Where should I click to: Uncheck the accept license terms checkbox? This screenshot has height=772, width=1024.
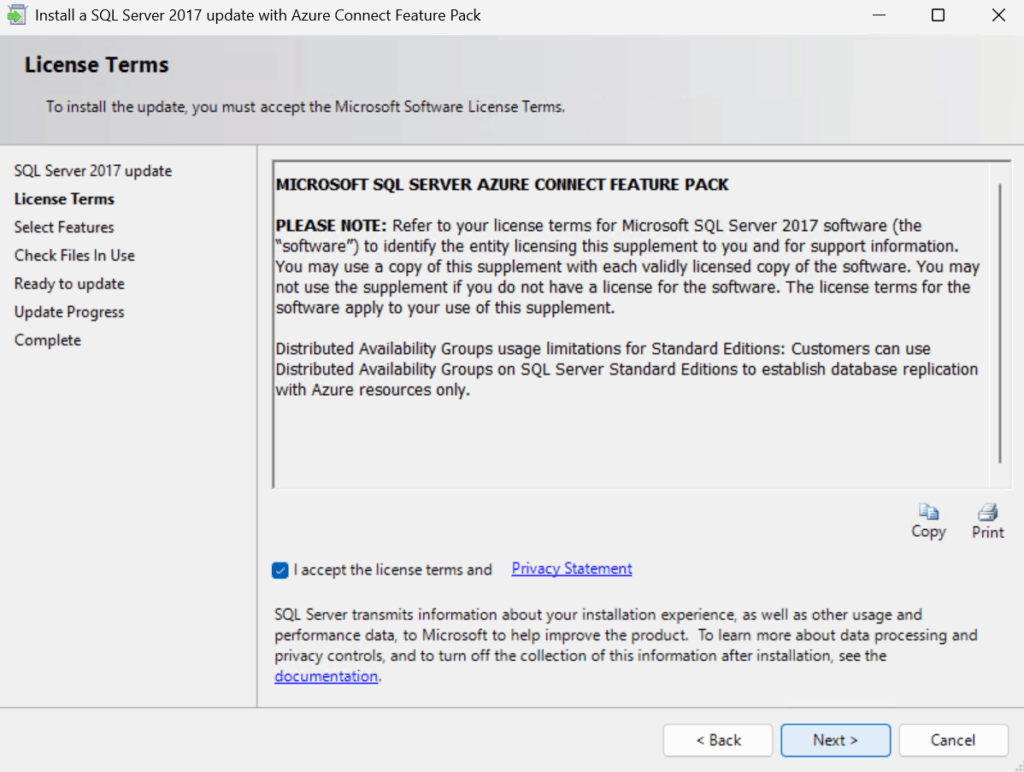pyautogui.click(x=280, y=570)
